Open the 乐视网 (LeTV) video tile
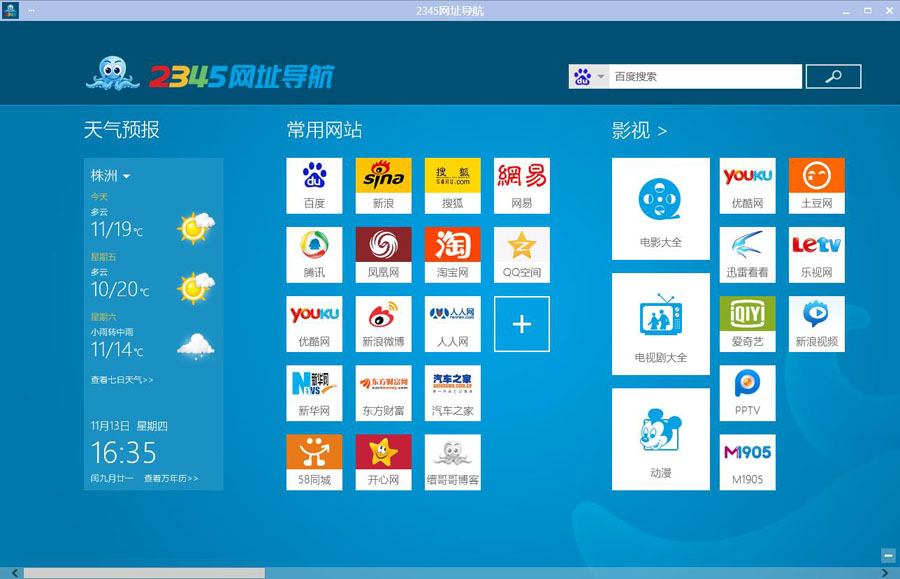 [x=817, y=255]
